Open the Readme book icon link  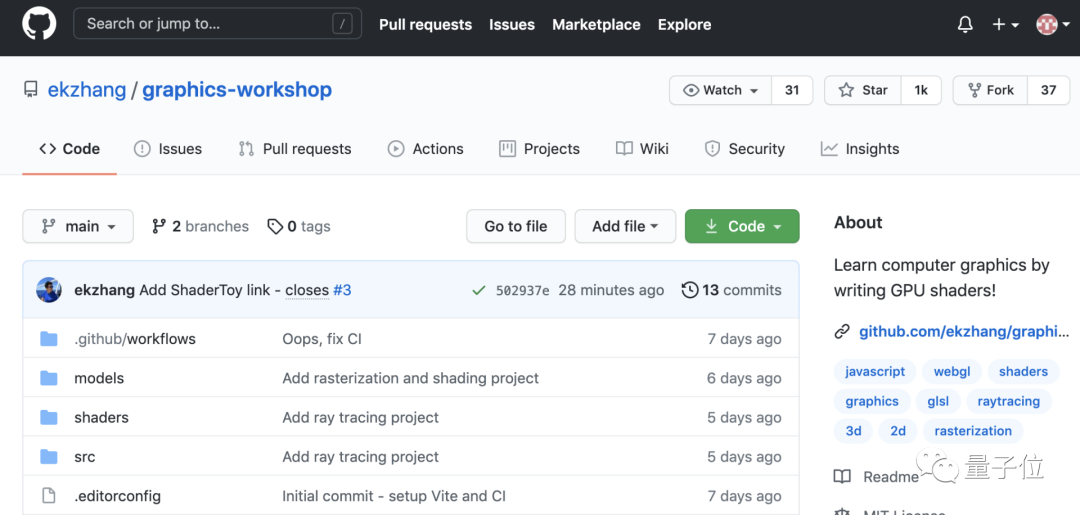click(x=843, y=477)
